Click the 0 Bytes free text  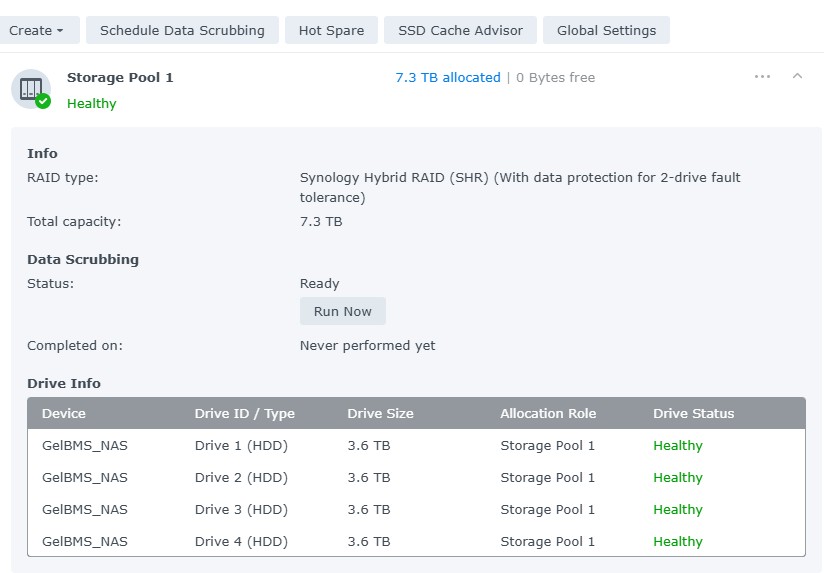tap(555, 78)
